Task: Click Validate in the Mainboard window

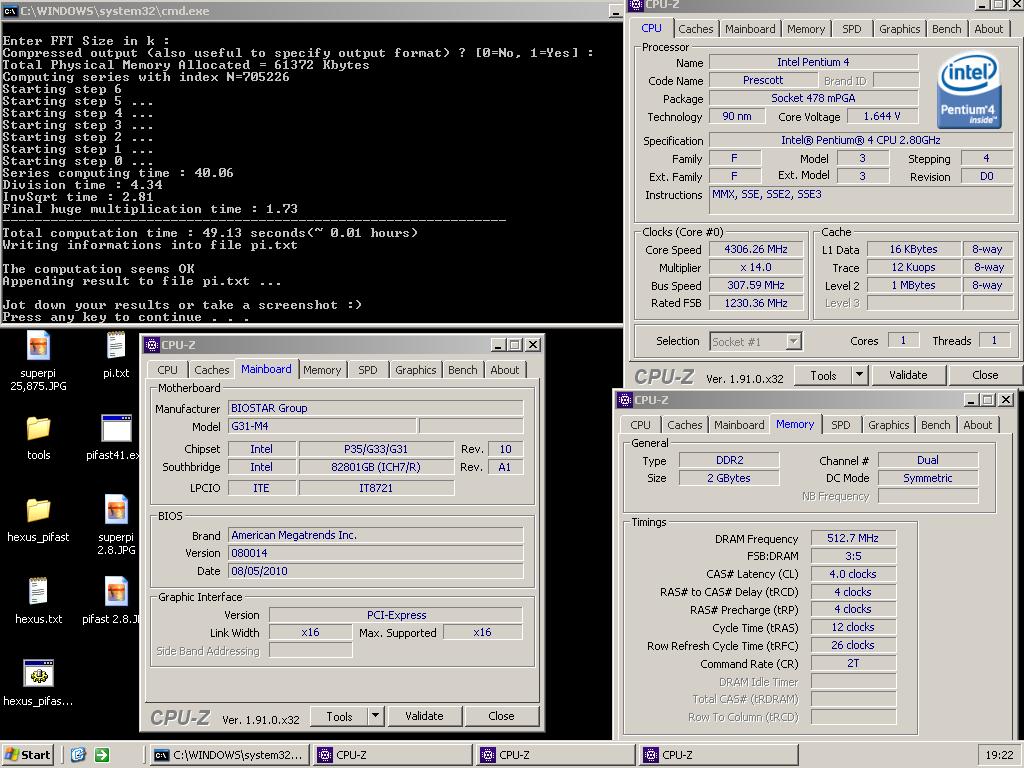Action: click(424, 716)
